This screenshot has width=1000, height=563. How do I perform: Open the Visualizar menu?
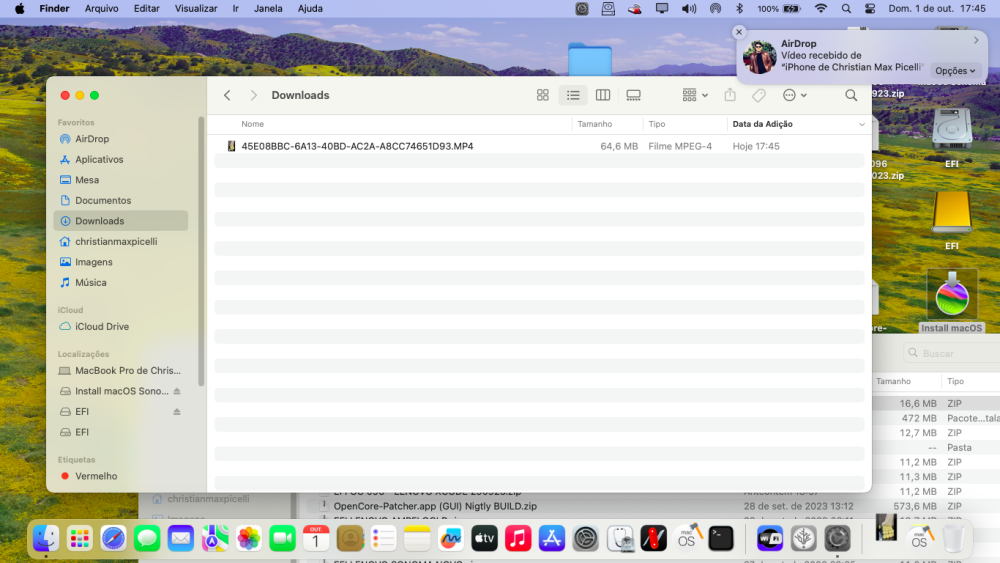(196, 8)
